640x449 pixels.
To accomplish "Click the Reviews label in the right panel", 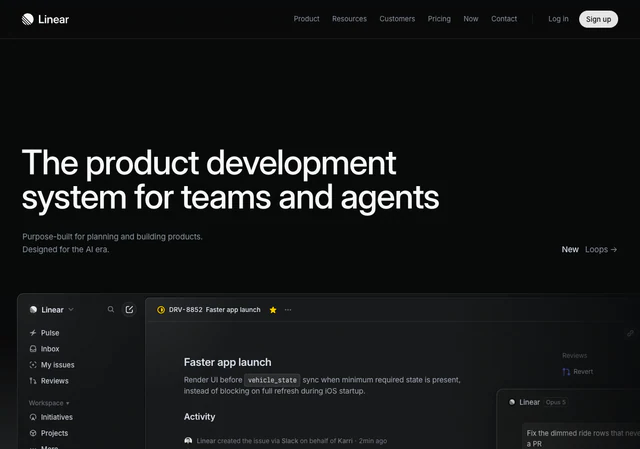I will [x=574, y=356].
